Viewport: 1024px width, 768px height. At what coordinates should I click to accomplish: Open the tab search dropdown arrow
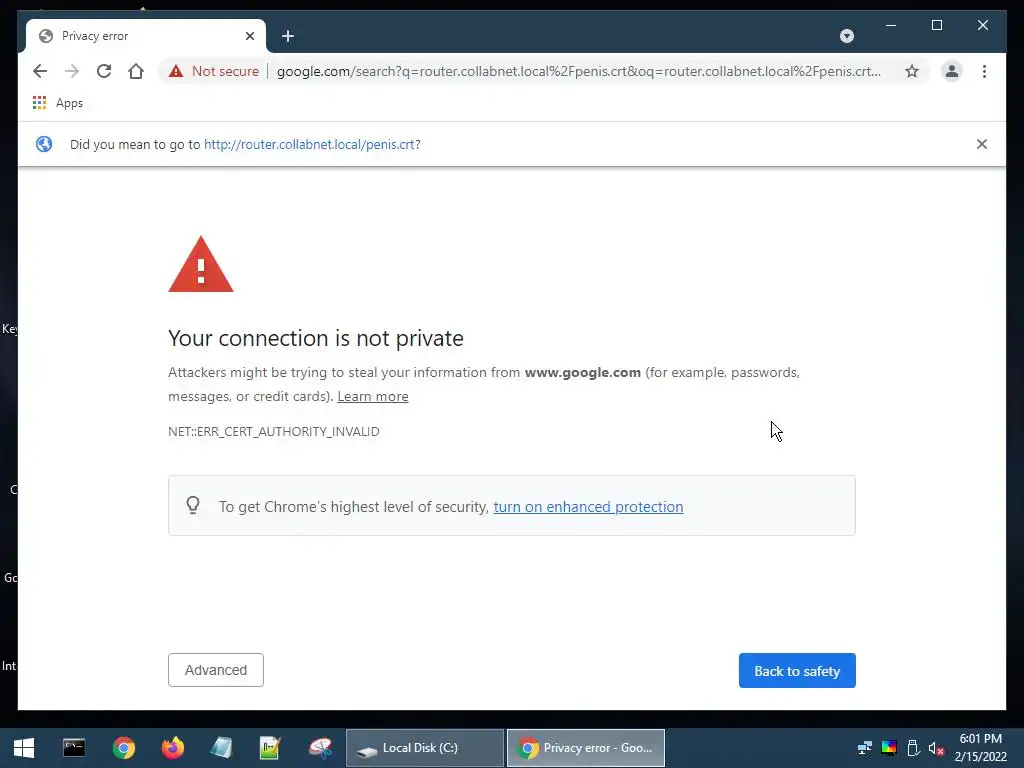pos(846,36)
